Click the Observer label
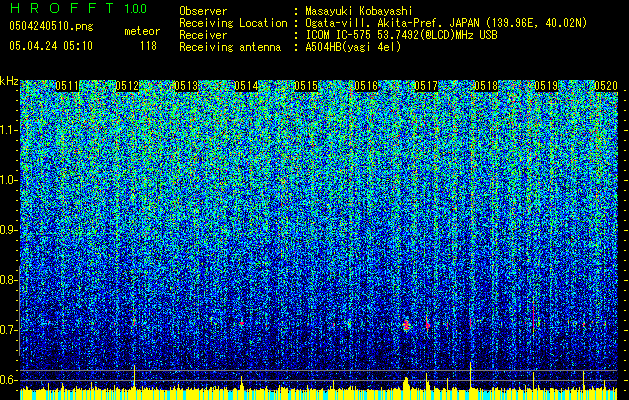This screenshot has width=629, height=400. point(203,11)
